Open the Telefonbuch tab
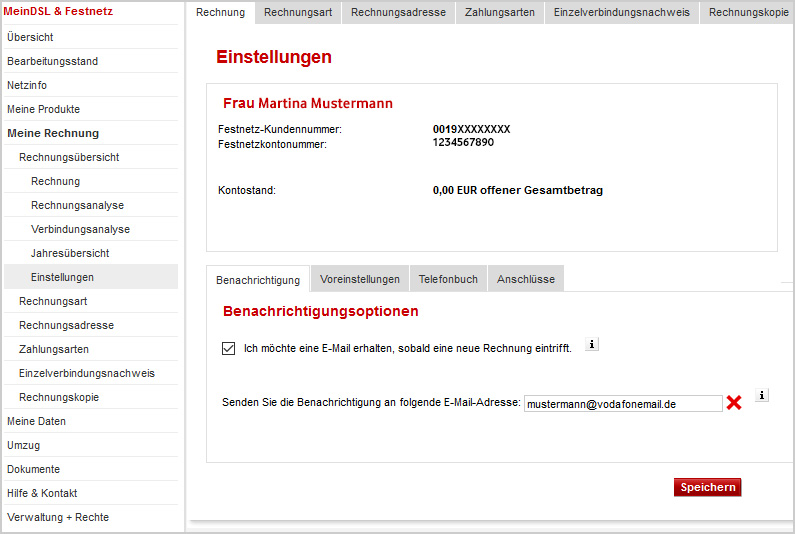 coord(448,280)
